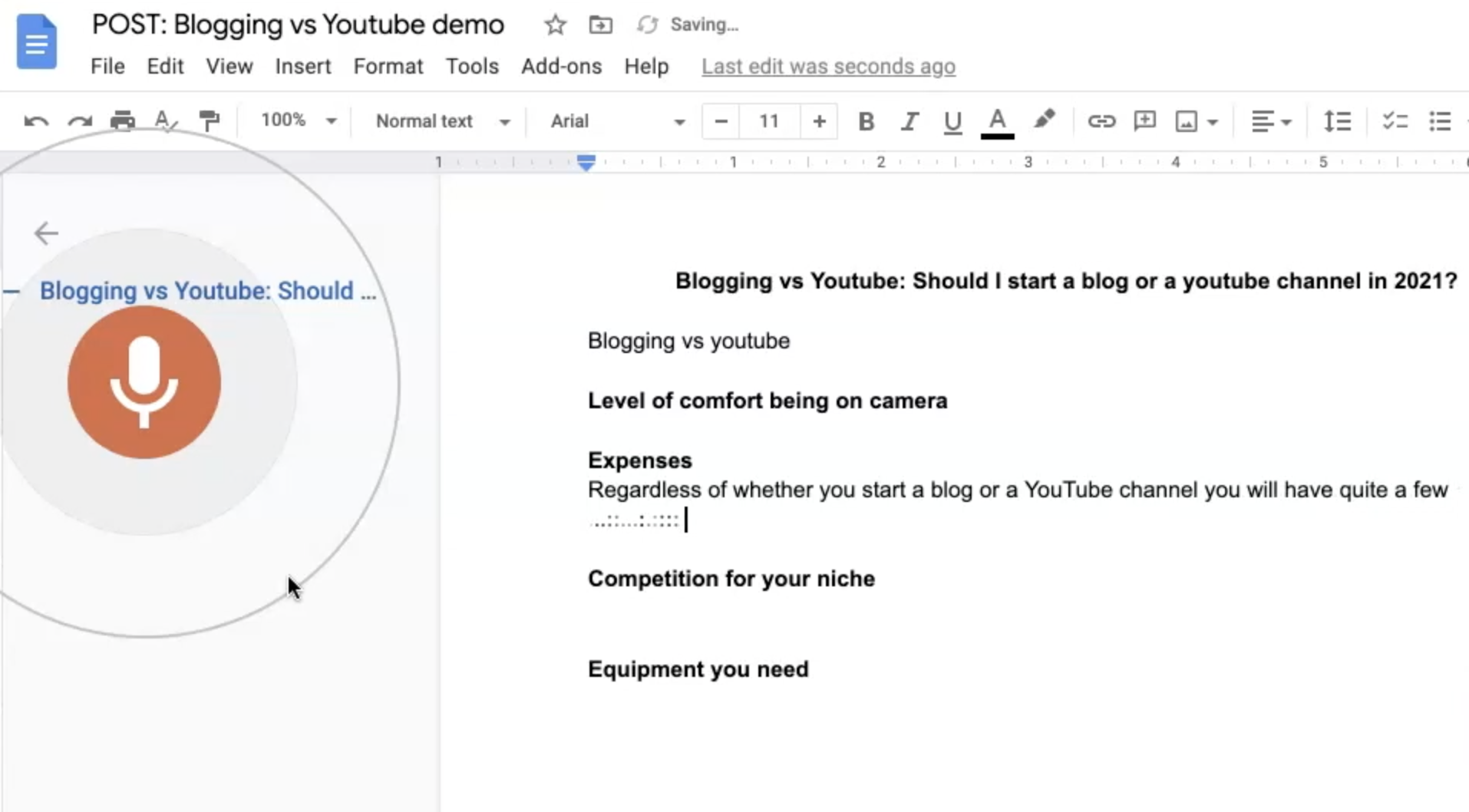
Task: Open the highlight color picker
Action: [1044, 120]
